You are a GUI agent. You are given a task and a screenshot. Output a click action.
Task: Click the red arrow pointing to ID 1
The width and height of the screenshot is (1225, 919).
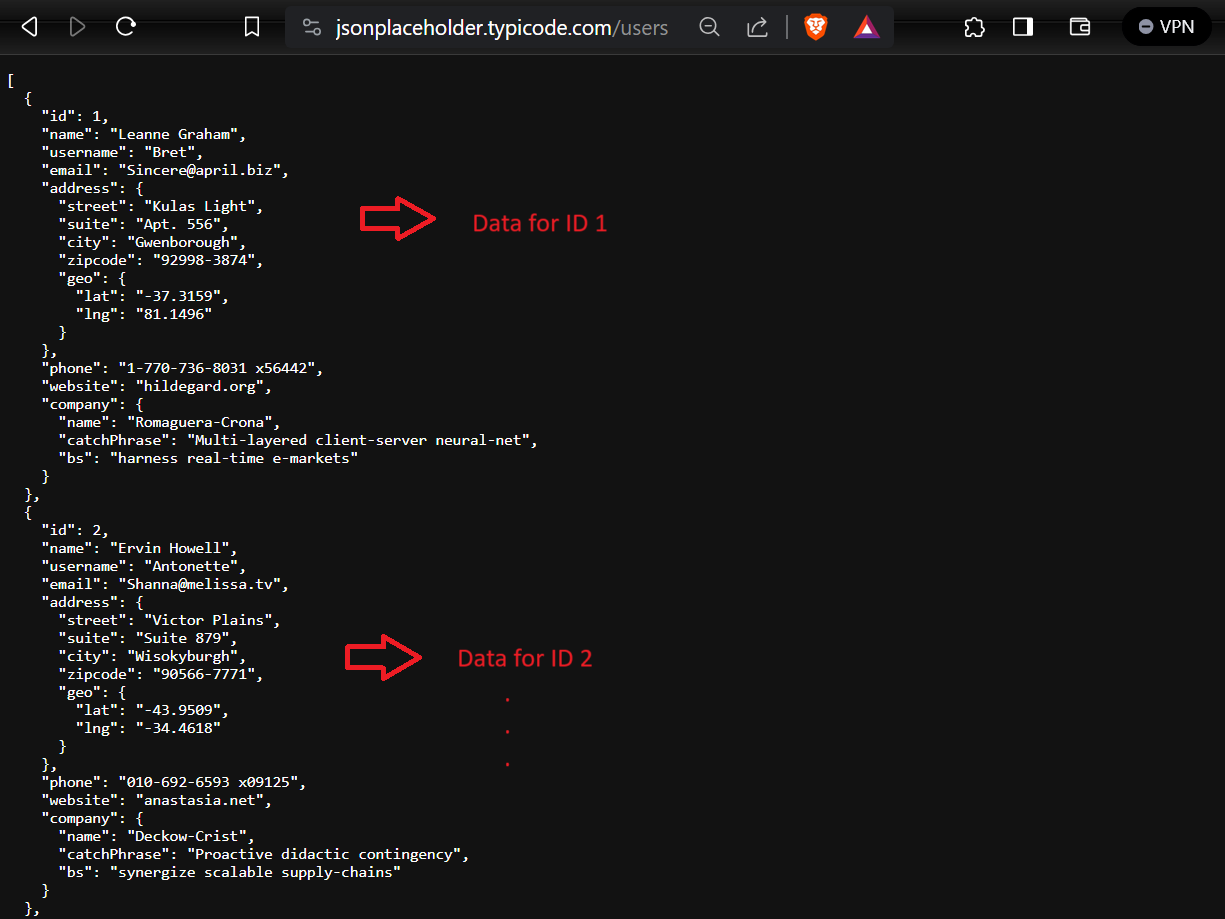(397, 218)
